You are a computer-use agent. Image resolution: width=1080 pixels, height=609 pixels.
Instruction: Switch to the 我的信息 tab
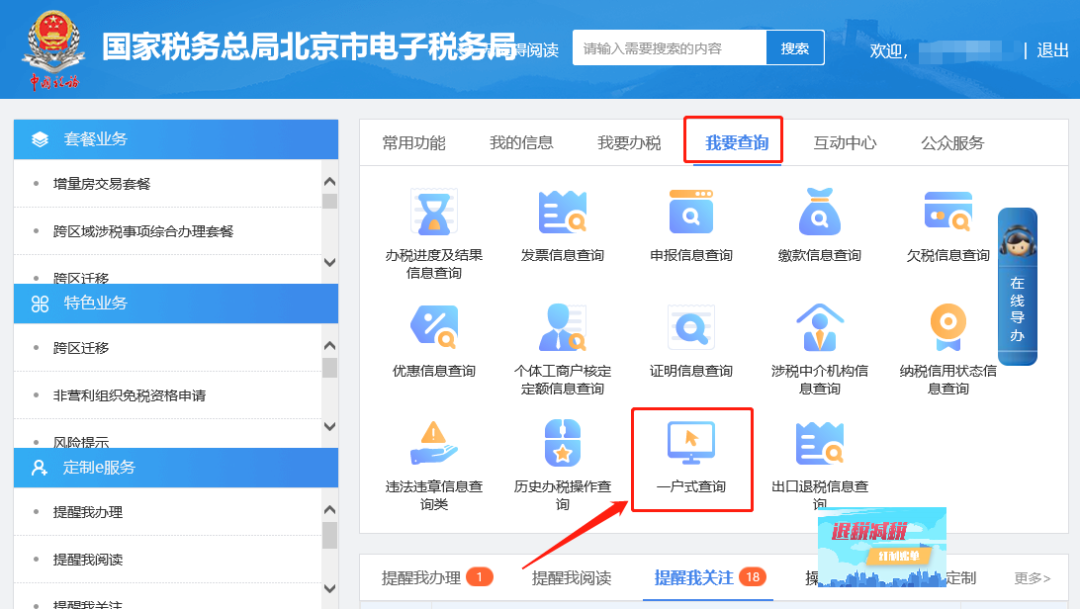pyautogui.click(x=521, y=143)
